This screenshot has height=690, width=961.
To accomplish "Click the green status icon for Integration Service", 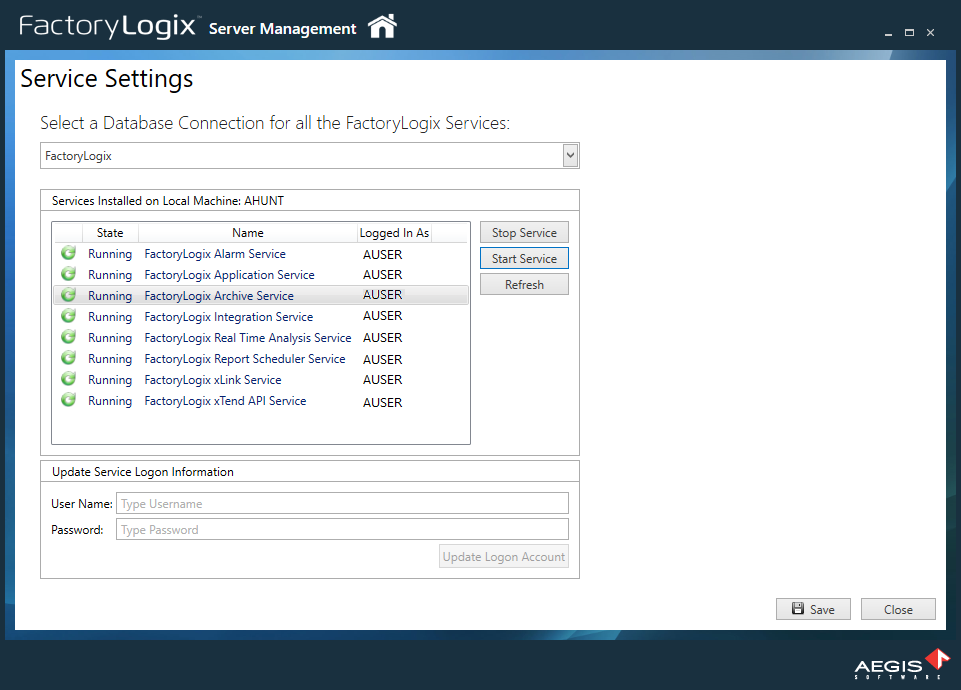I will point(67,316).
